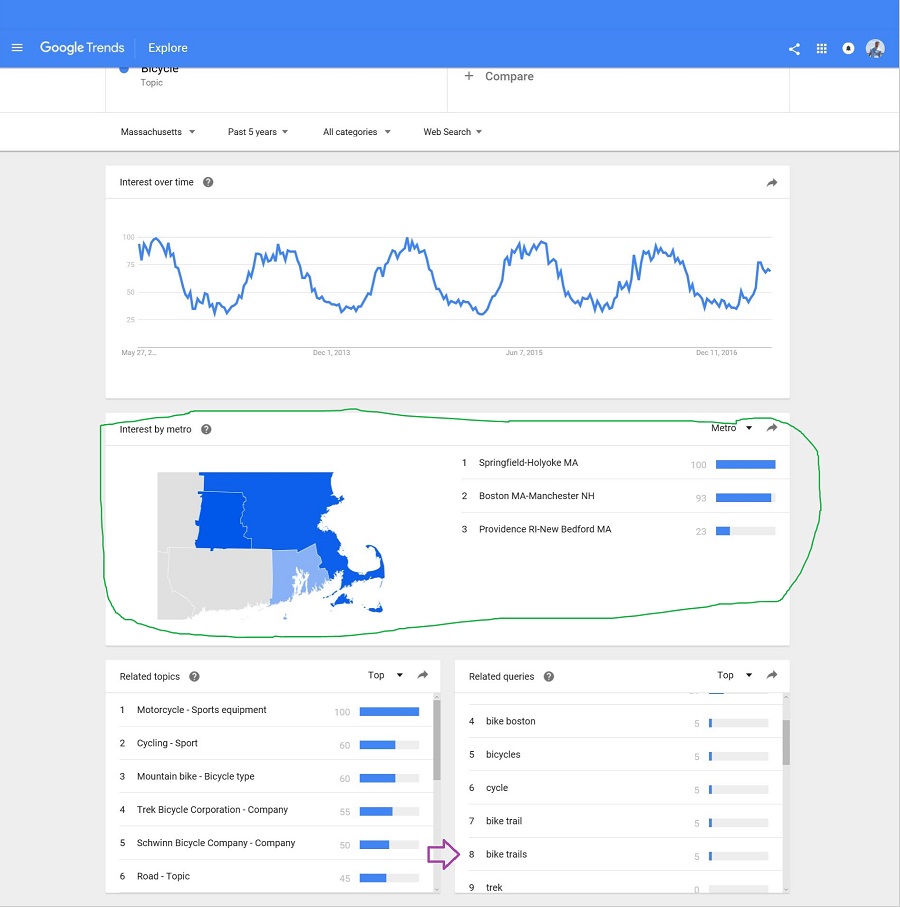
Task: Click the Bicycle topic search term
Action: [x=160, y=69]
